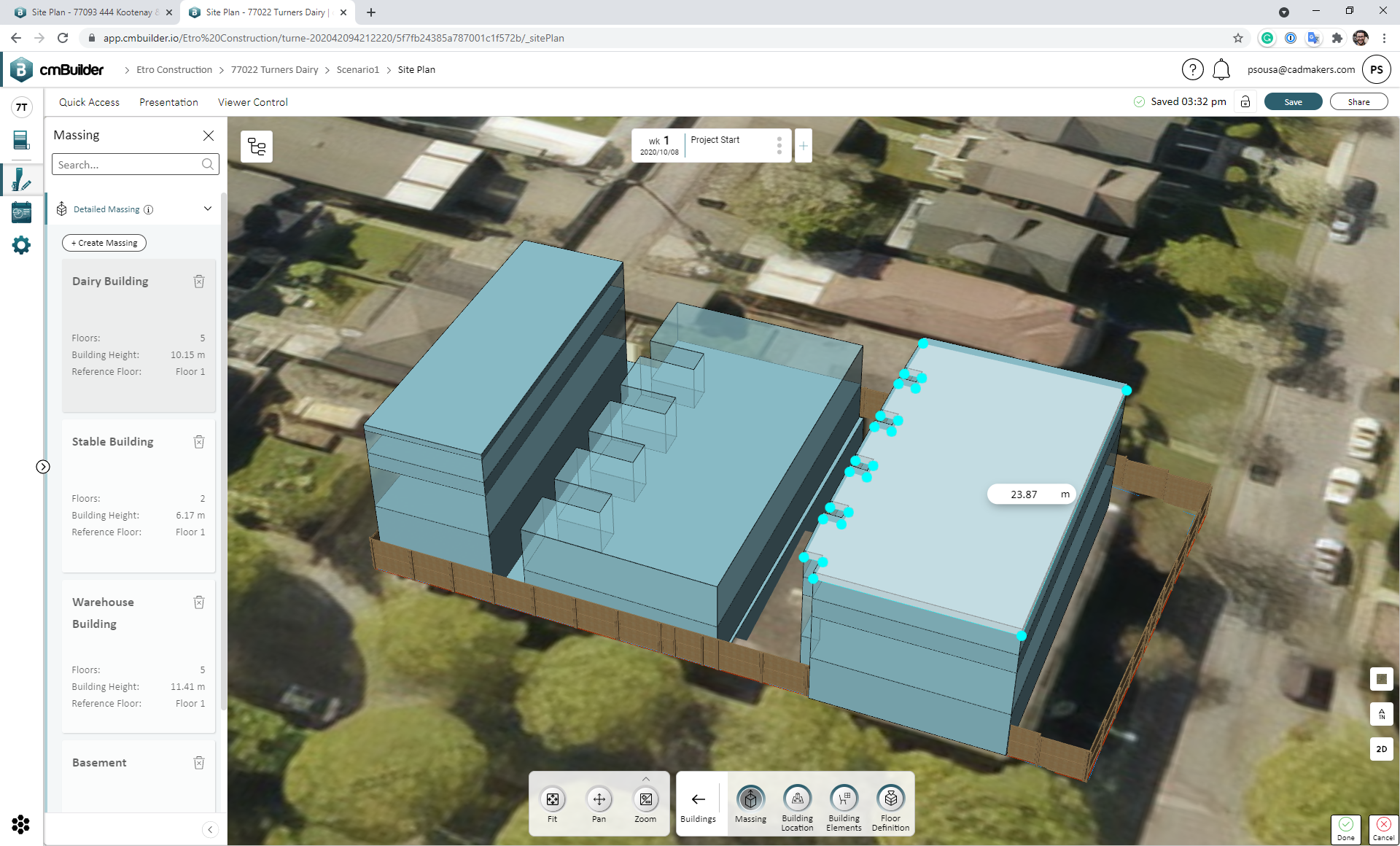The width and height of the screenshot is (1400, 846).
Task: Delete the Stable Building massing
Action: click(199, 442)
